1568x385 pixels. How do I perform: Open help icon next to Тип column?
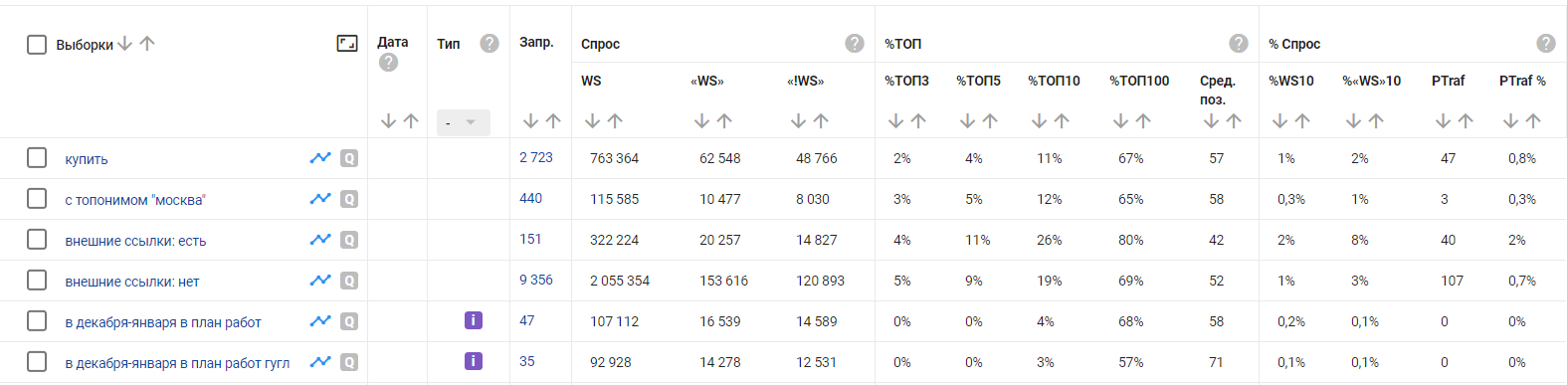click(x=490, y=43)
